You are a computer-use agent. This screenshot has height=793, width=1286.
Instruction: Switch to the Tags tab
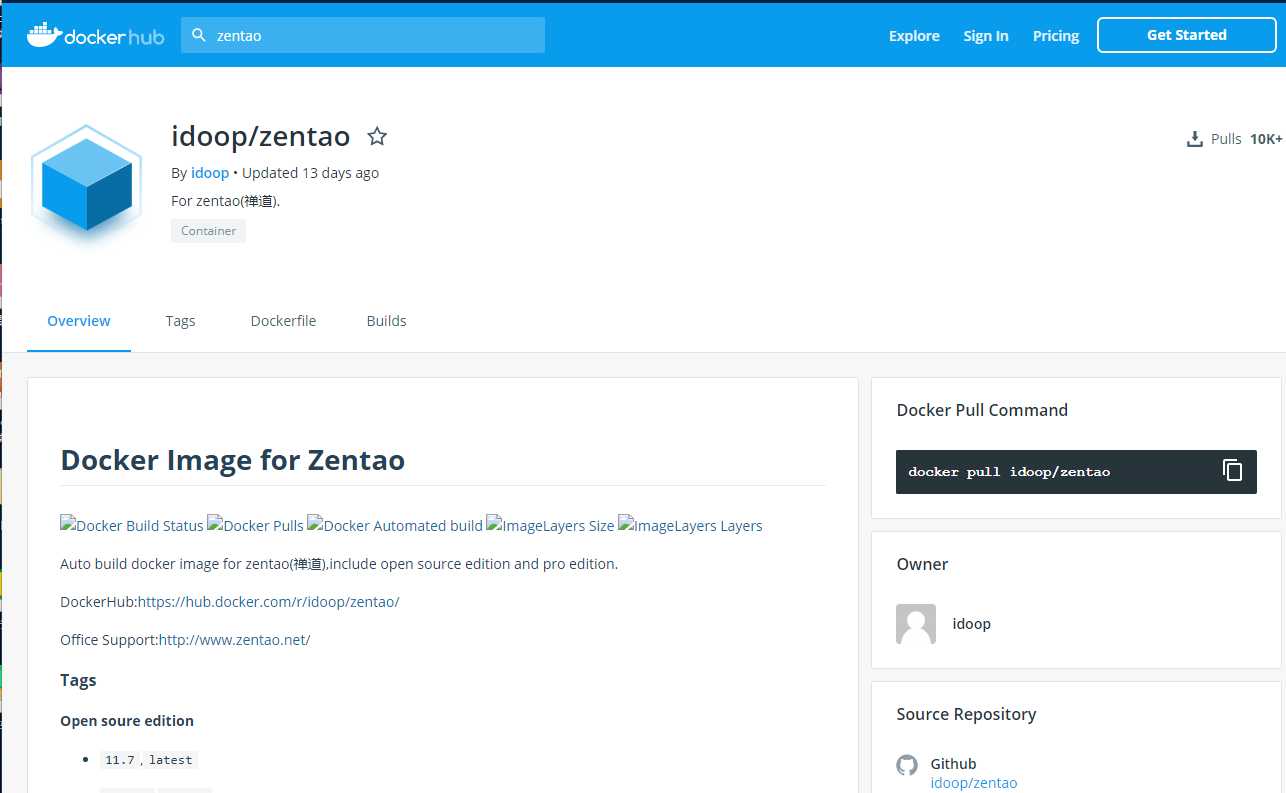180,321
